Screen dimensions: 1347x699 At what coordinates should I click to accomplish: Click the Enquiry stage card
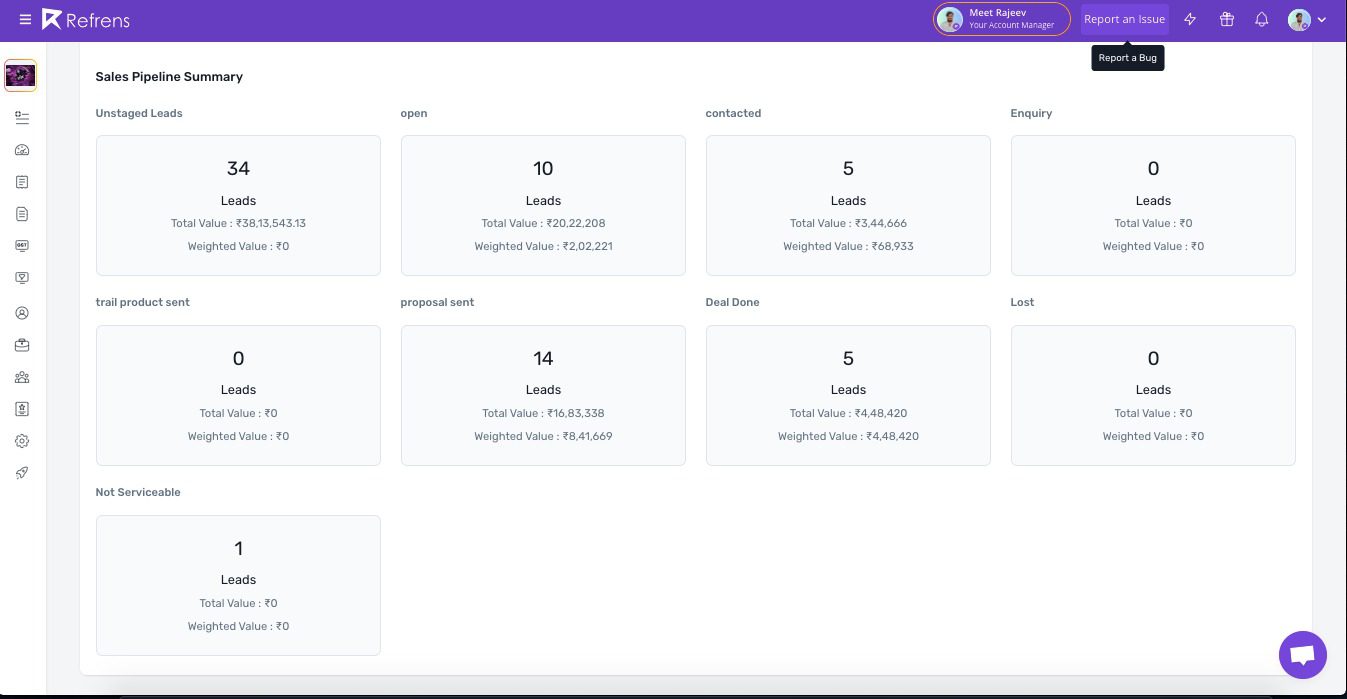tap(1153, 205)
